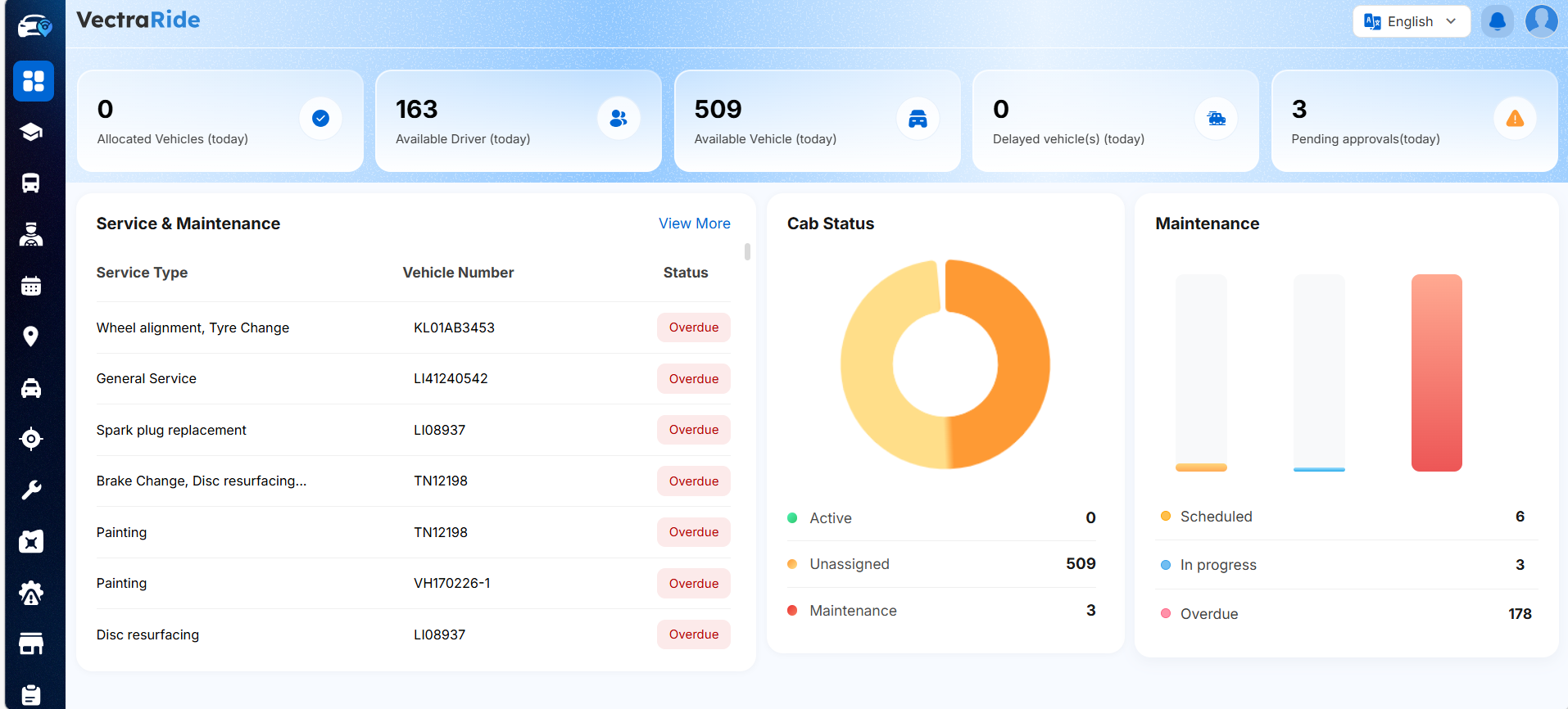Screen dimensions: 1568x709
Task: Click the Unassigned legend row
Action: click(941, 564)
